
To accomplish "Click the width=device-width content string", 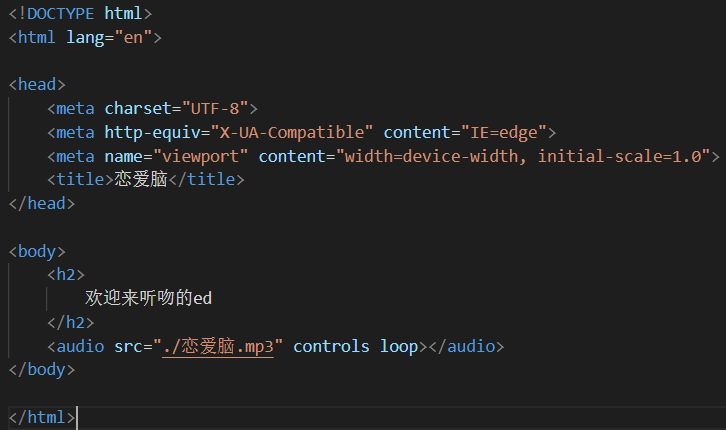I will coord(437,156).
